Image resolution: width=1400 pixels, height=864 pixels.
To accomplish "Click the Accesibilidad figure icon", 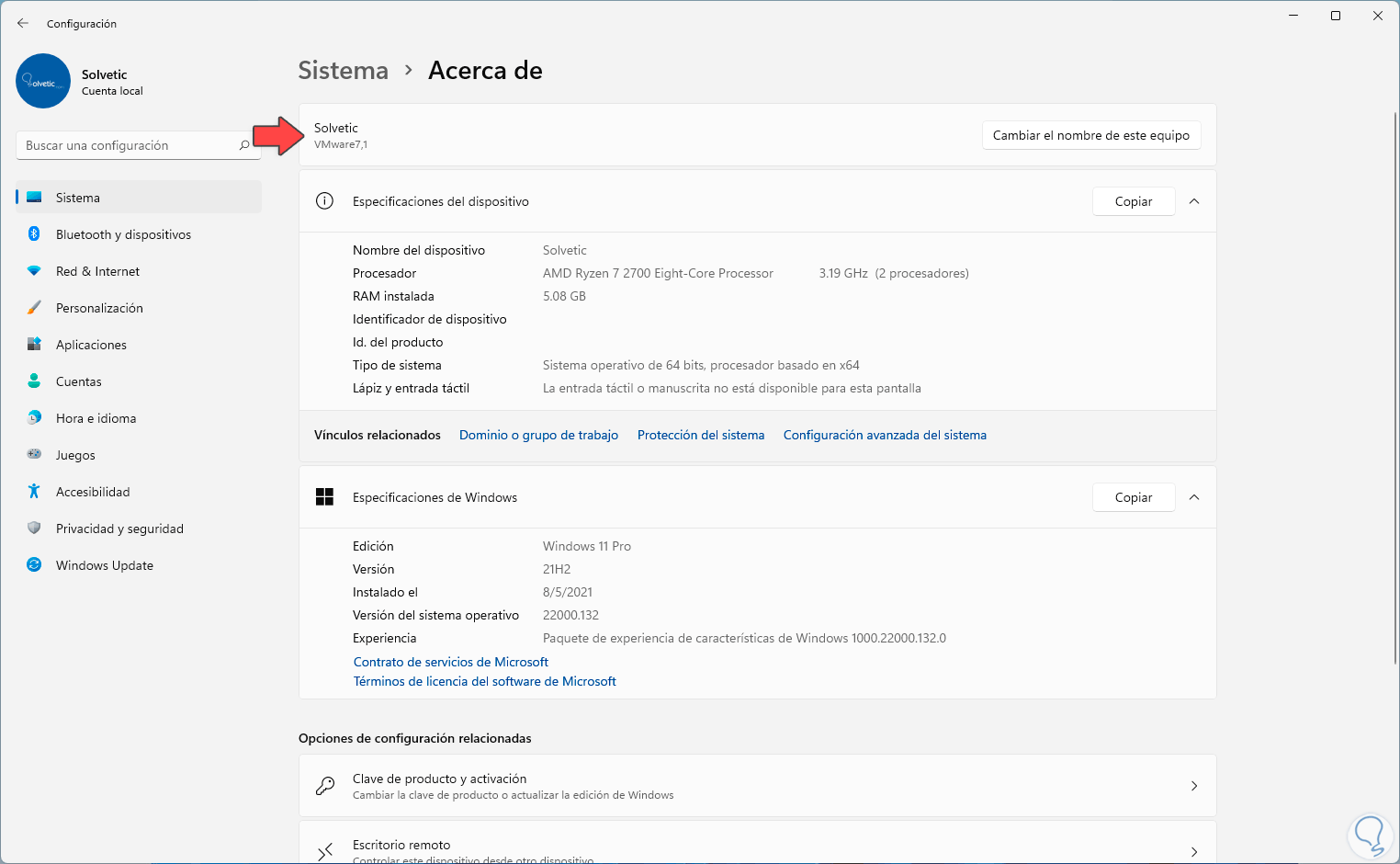I will [34, 492].
